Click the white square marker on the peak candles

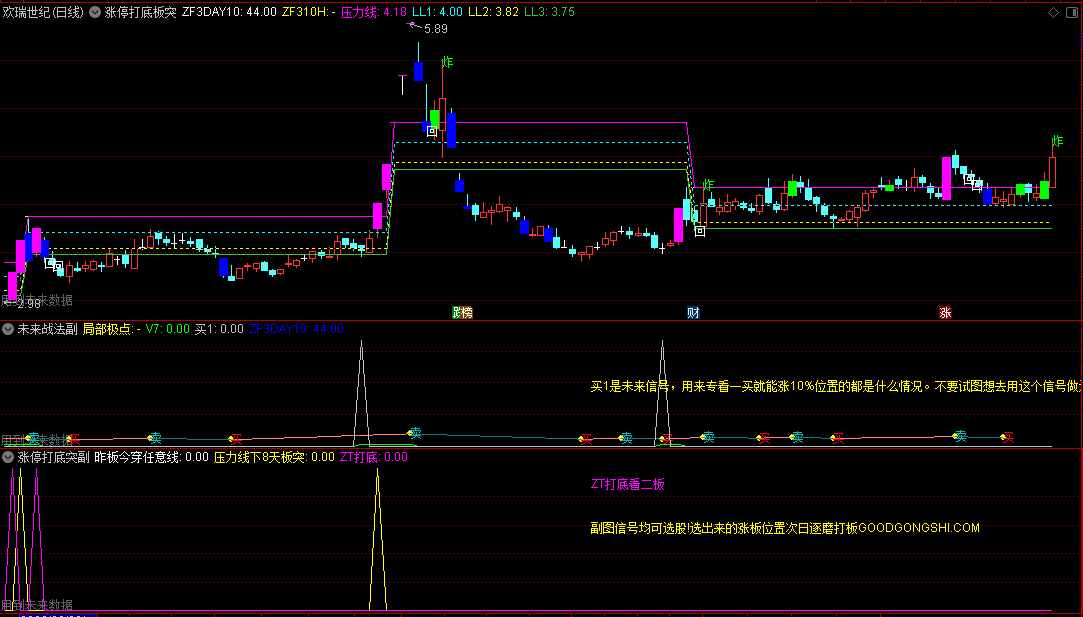pos(432,131)
